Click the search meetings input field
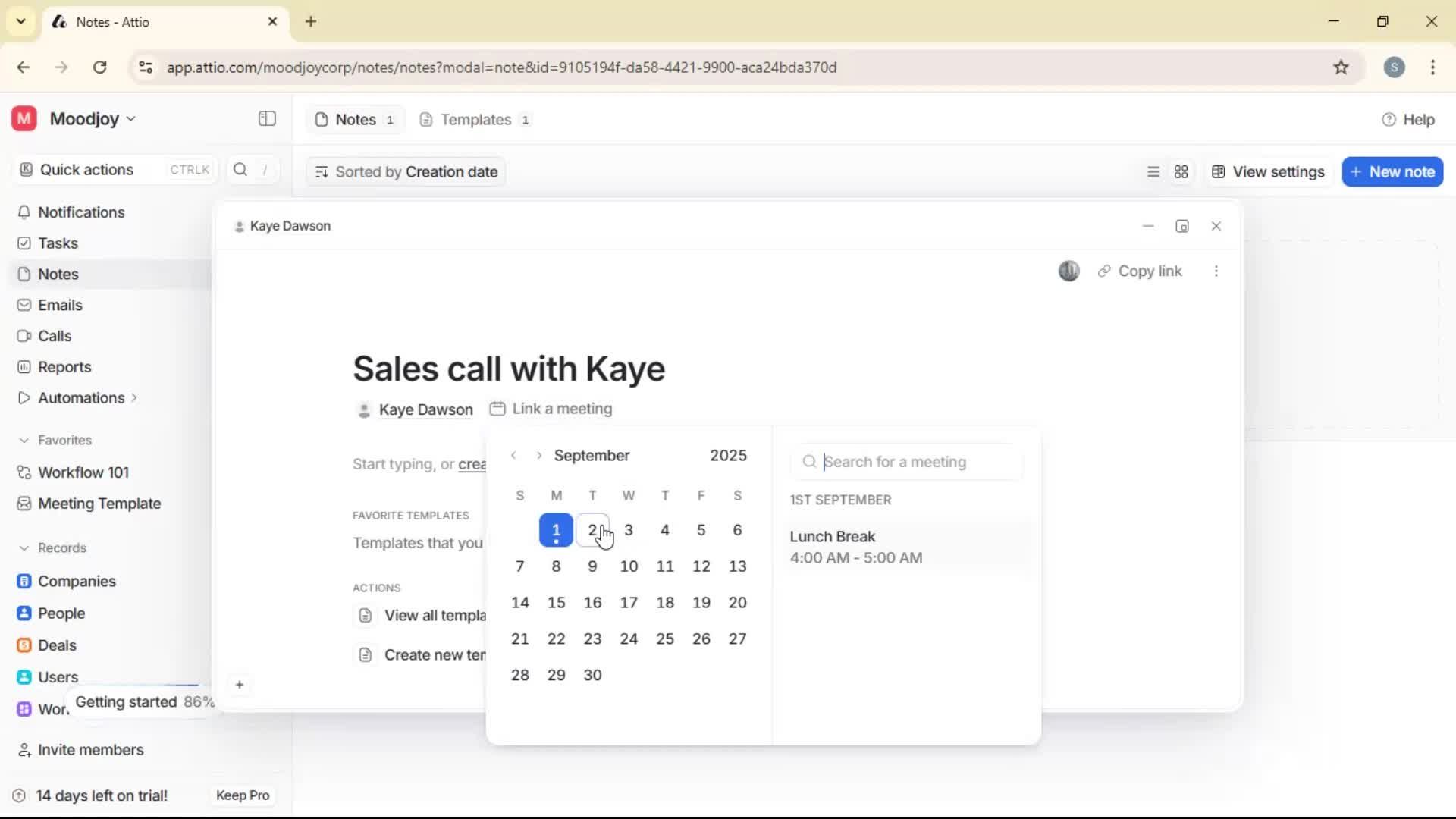Image resolution: width=1456 pixels, height=819 pixels. click(x=906, y=461)
